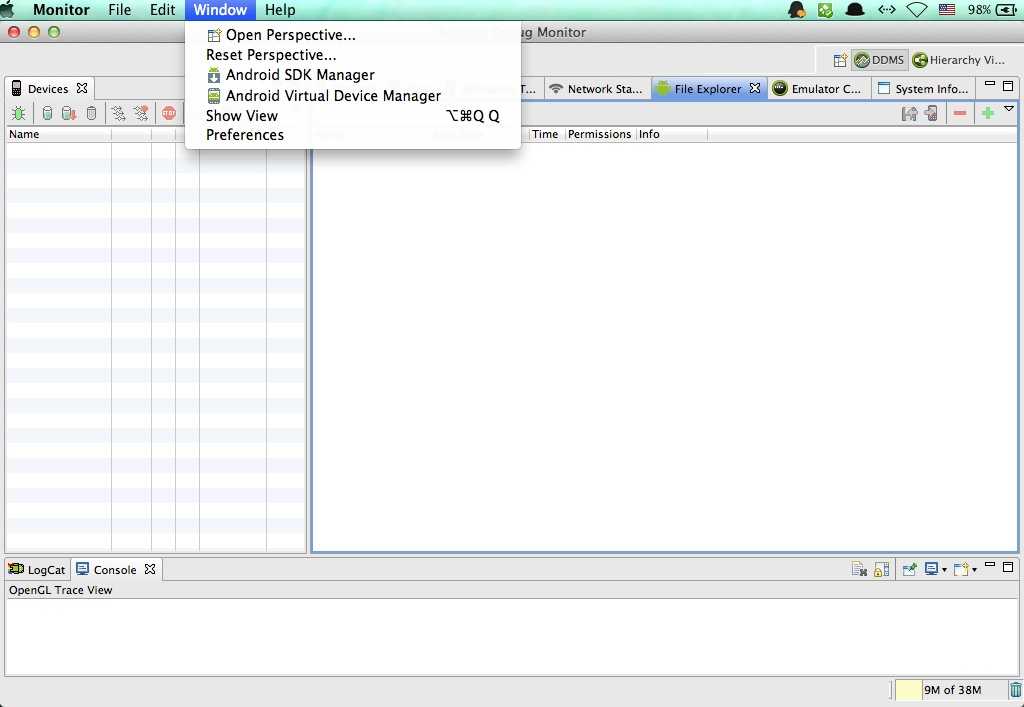Close the Console tab

150,569
